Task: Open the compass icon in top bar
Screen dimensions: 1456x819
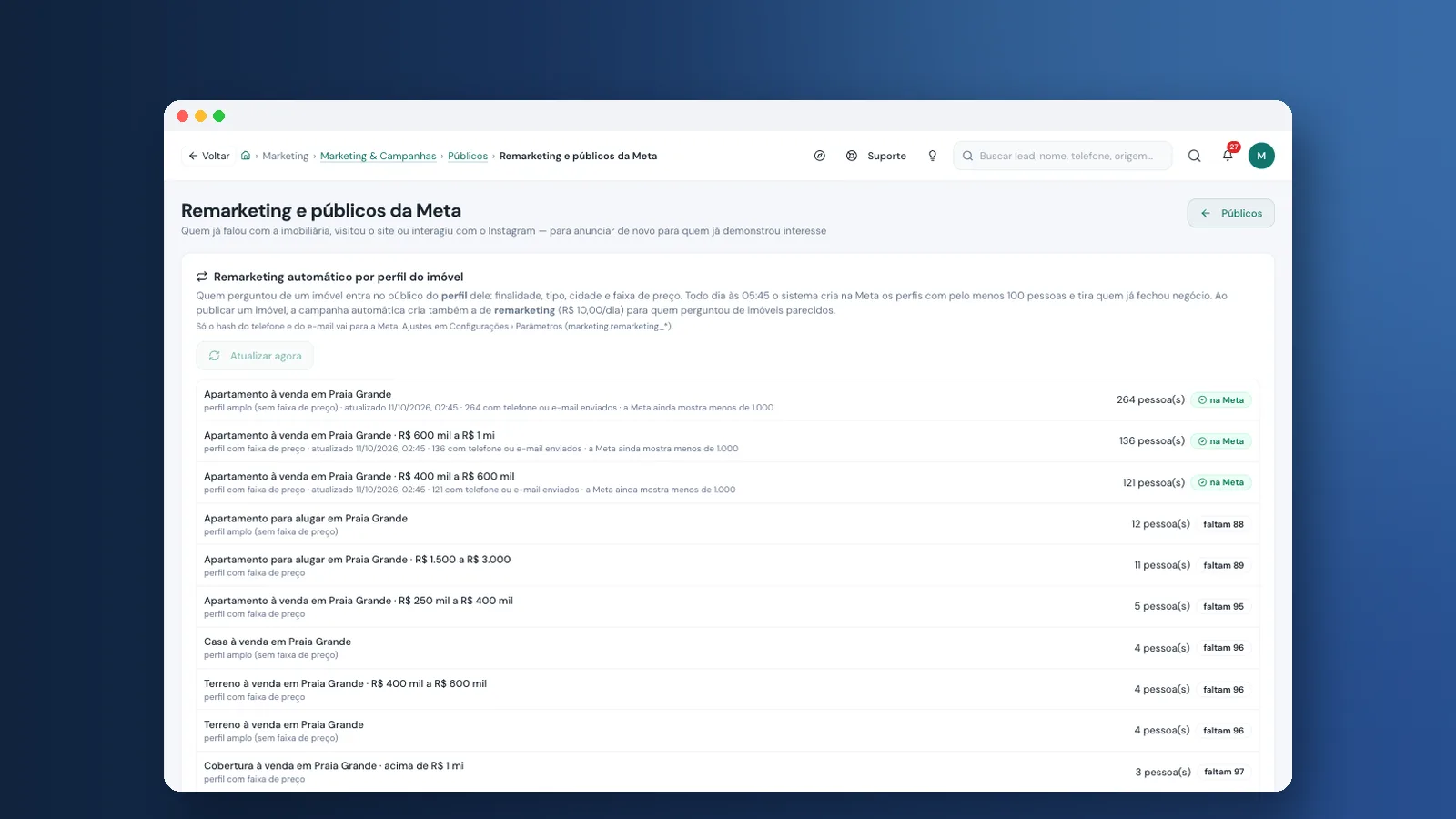Action: pos(820,156)
